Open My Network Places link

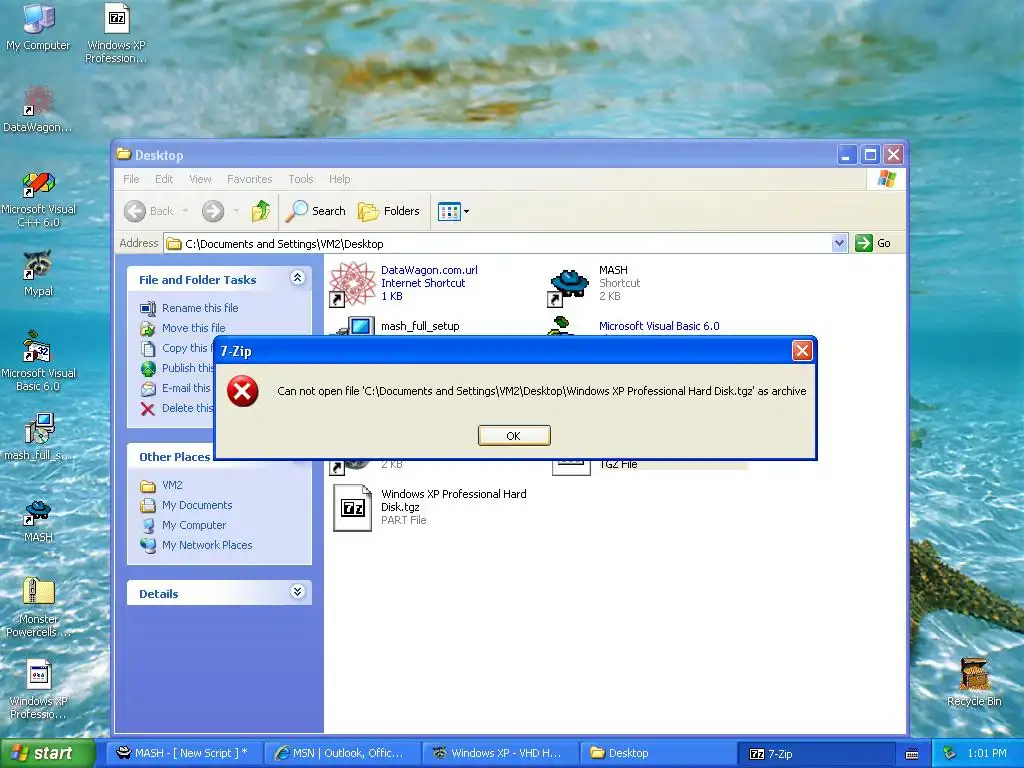(x=206, y=545)
